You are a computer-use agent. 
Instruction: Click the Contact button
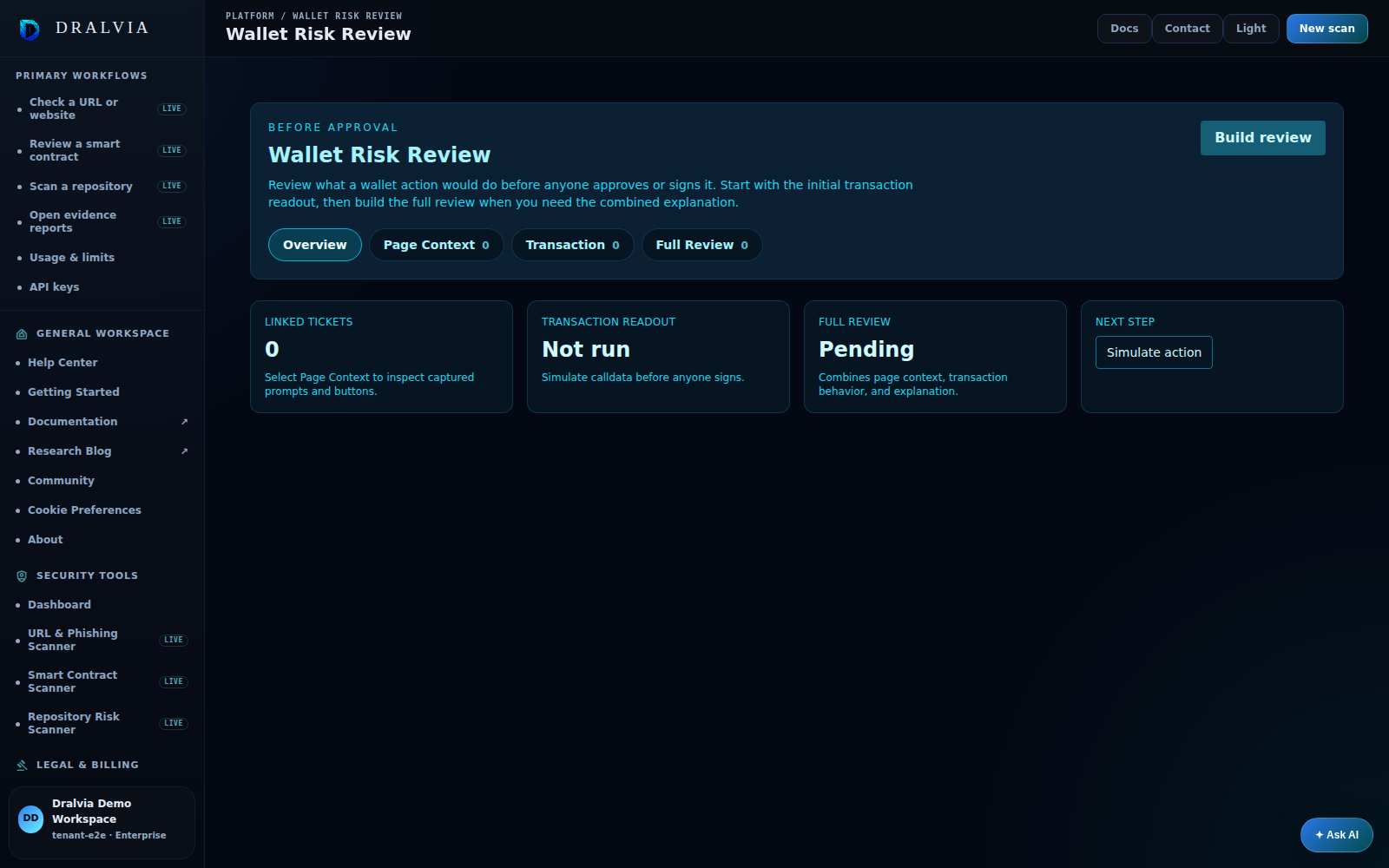pos(1188,29)
